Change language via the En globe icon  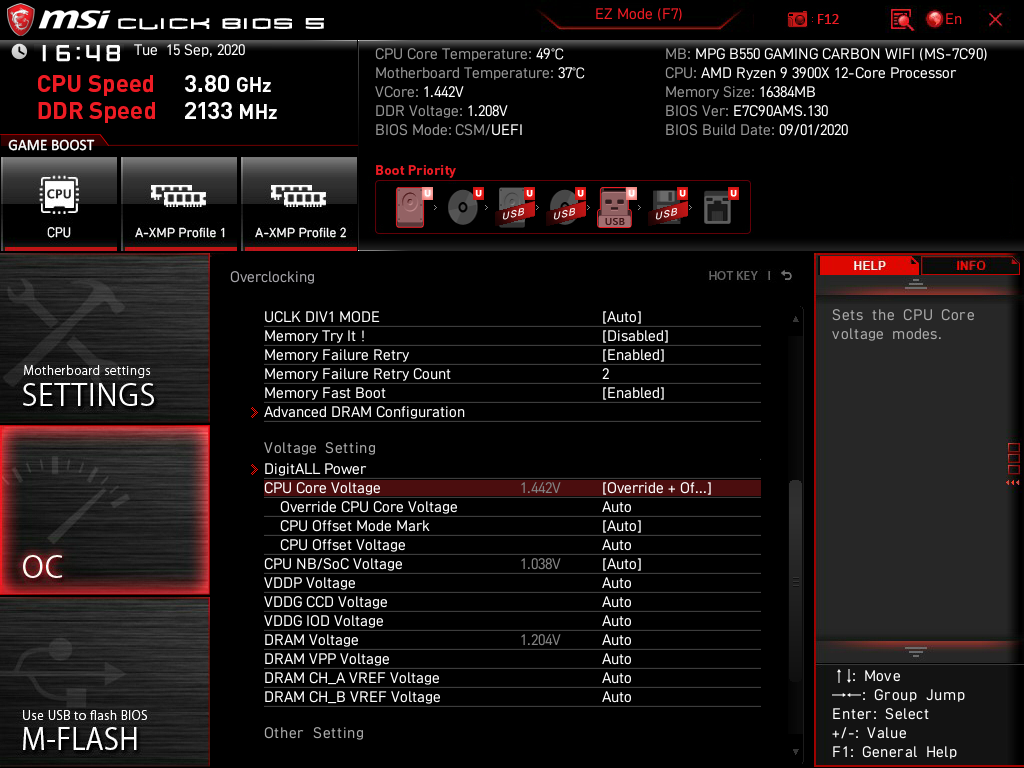944,19
